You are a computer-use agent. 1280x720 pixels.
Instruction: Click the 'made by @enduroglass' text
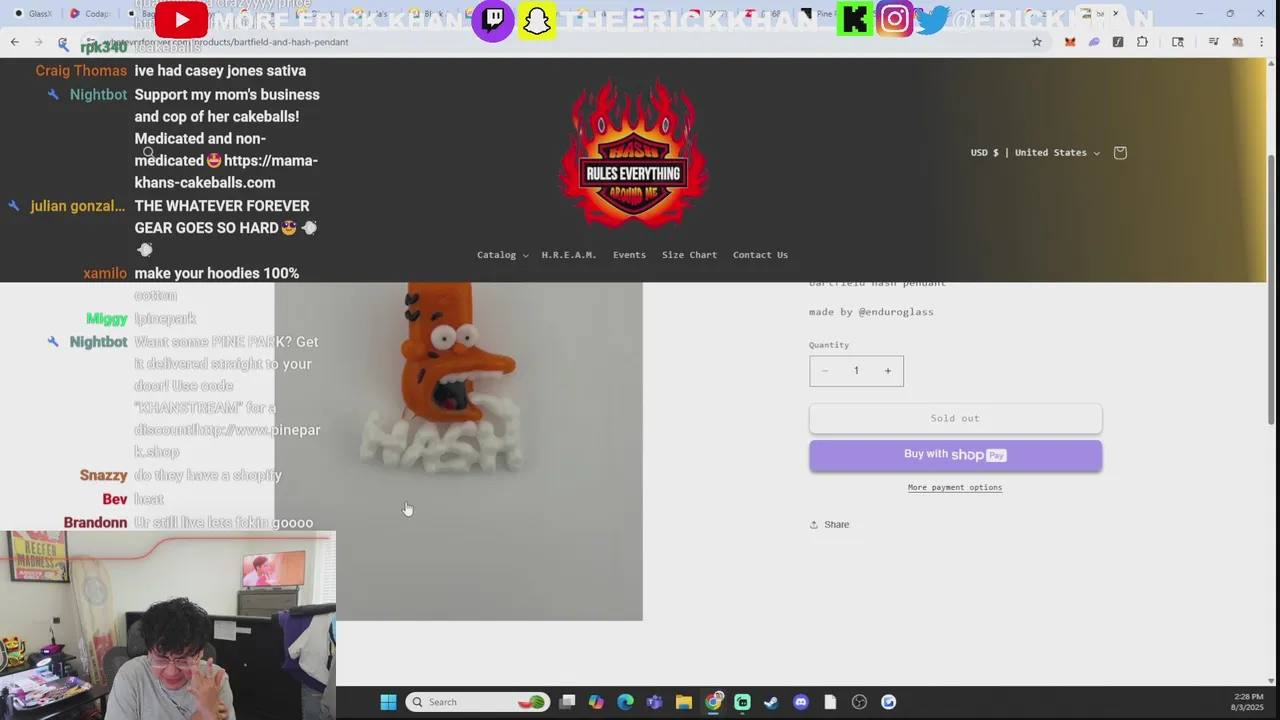tap(871, 312)
